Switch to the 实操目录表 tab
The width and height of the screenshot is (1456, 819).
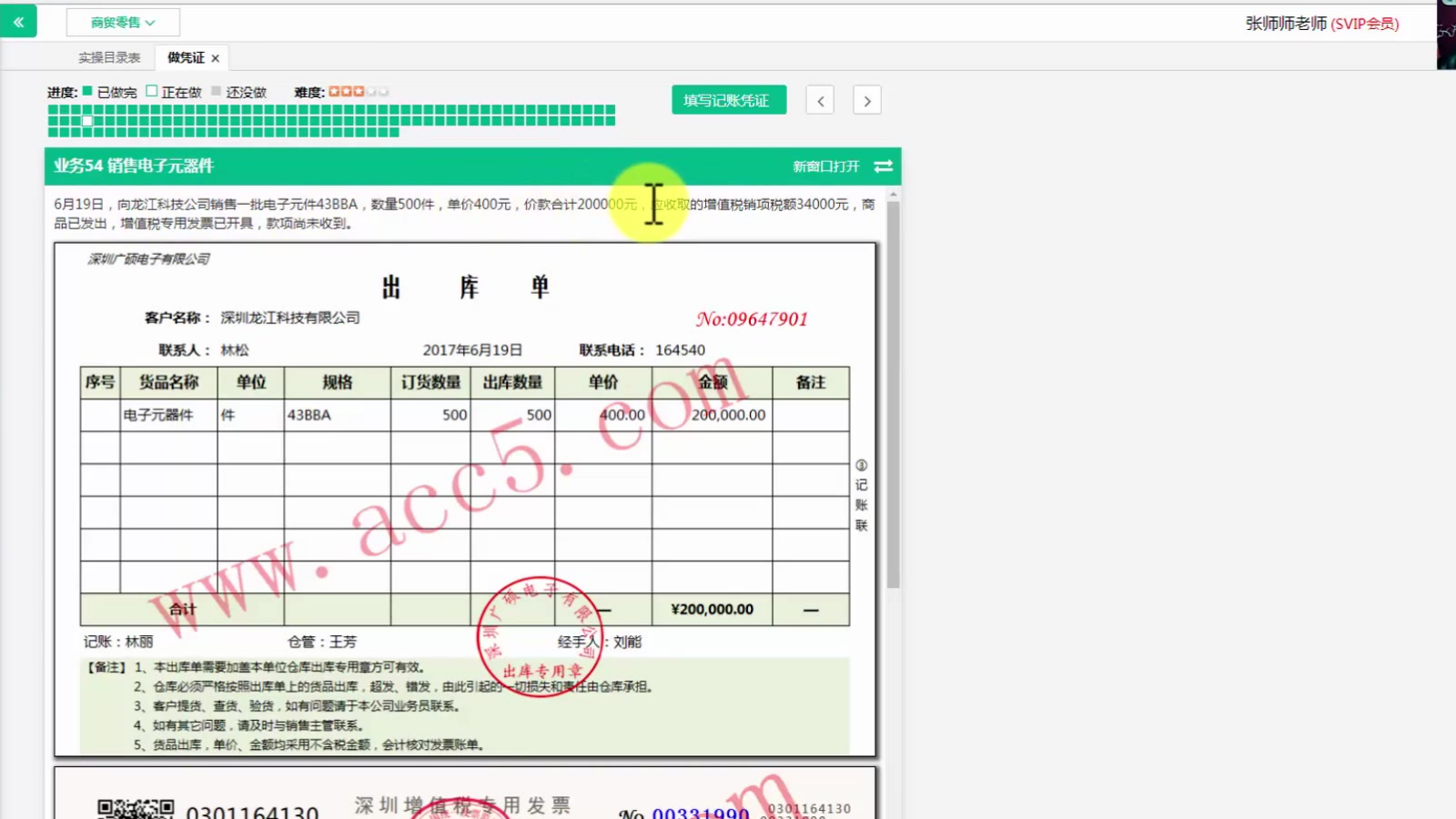pyautogui.click(x=109, y=57)
